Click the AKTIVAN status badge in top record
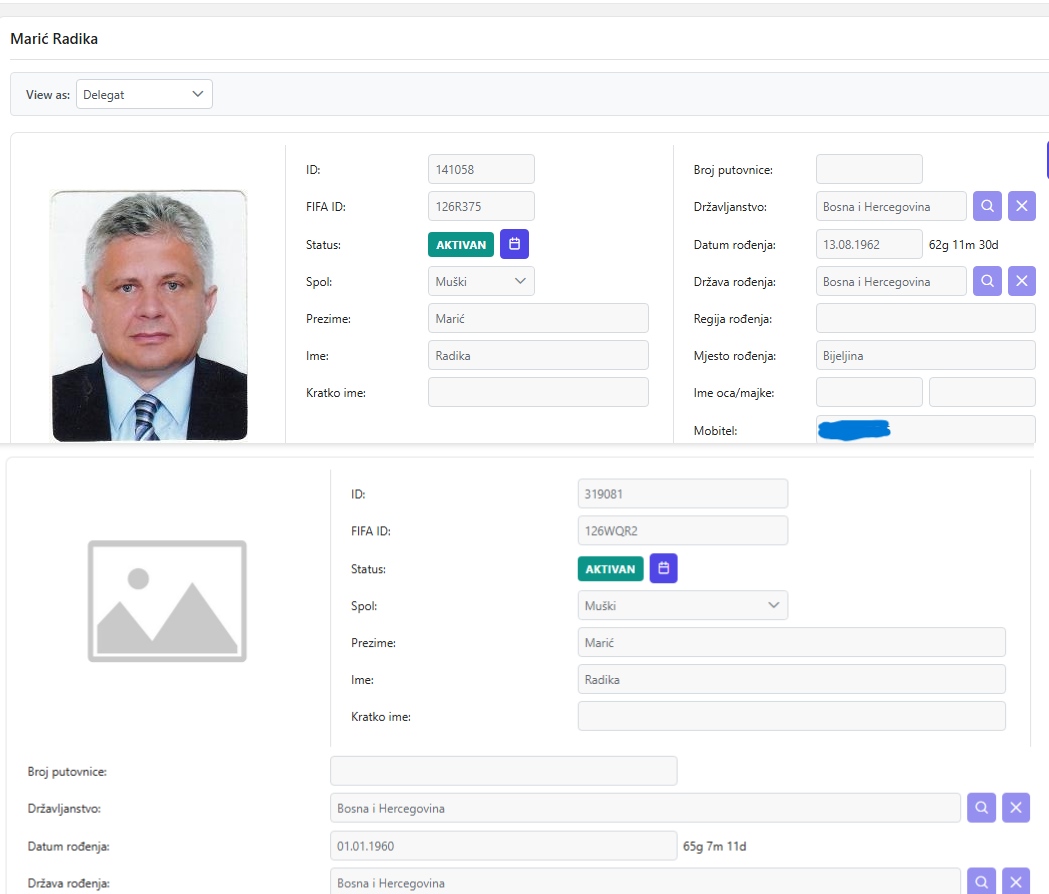1049x894 pixels. (x=461, y=245)
